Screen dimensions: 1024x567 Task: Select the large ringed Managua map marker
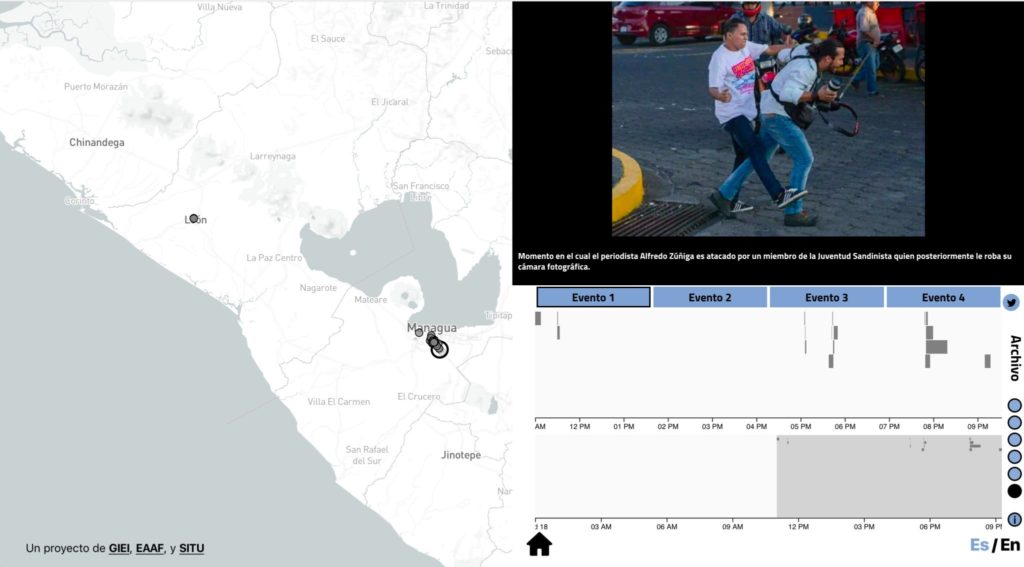pos(439,349)
